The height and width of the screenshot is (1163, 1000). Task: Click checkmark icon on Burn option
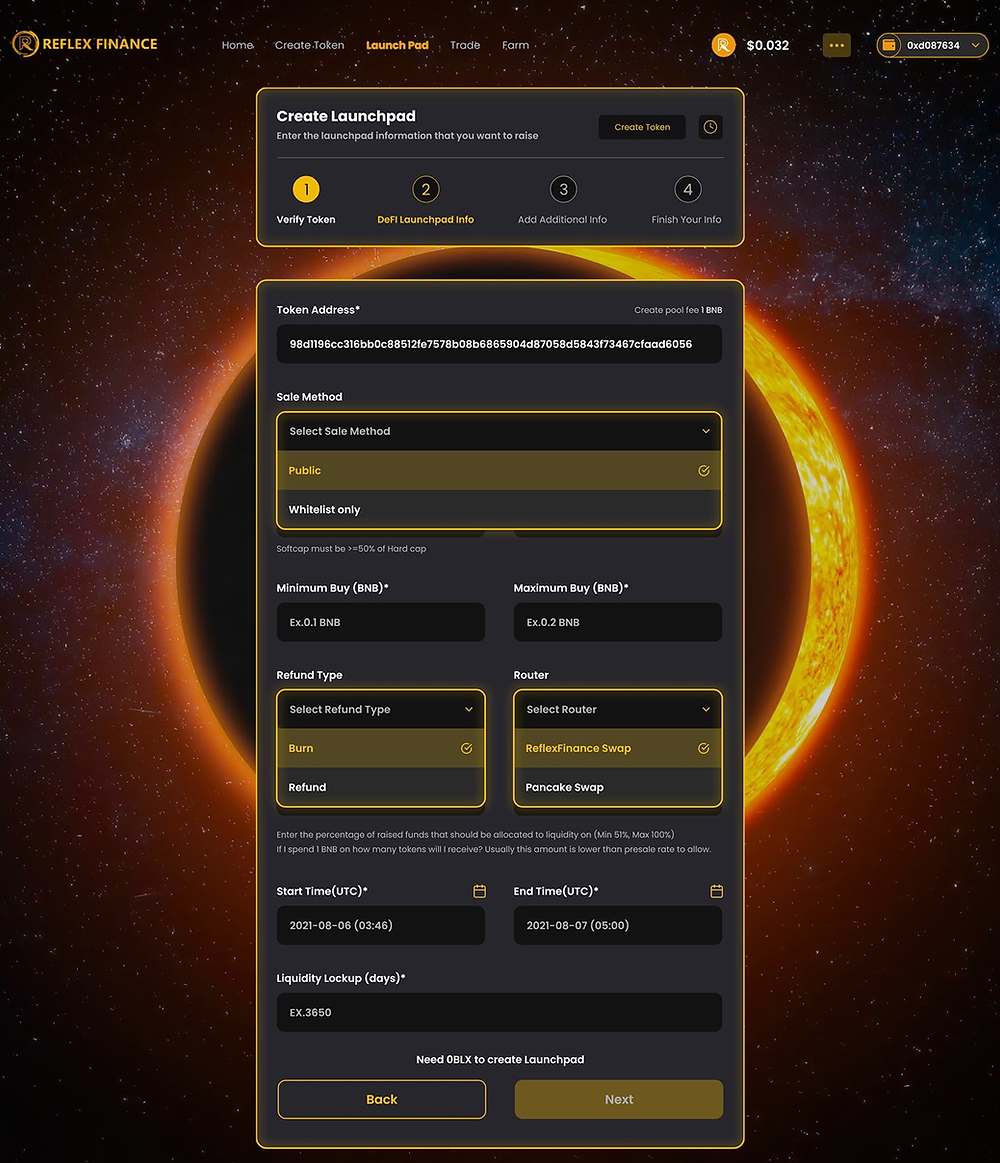(x=467, y=748)
